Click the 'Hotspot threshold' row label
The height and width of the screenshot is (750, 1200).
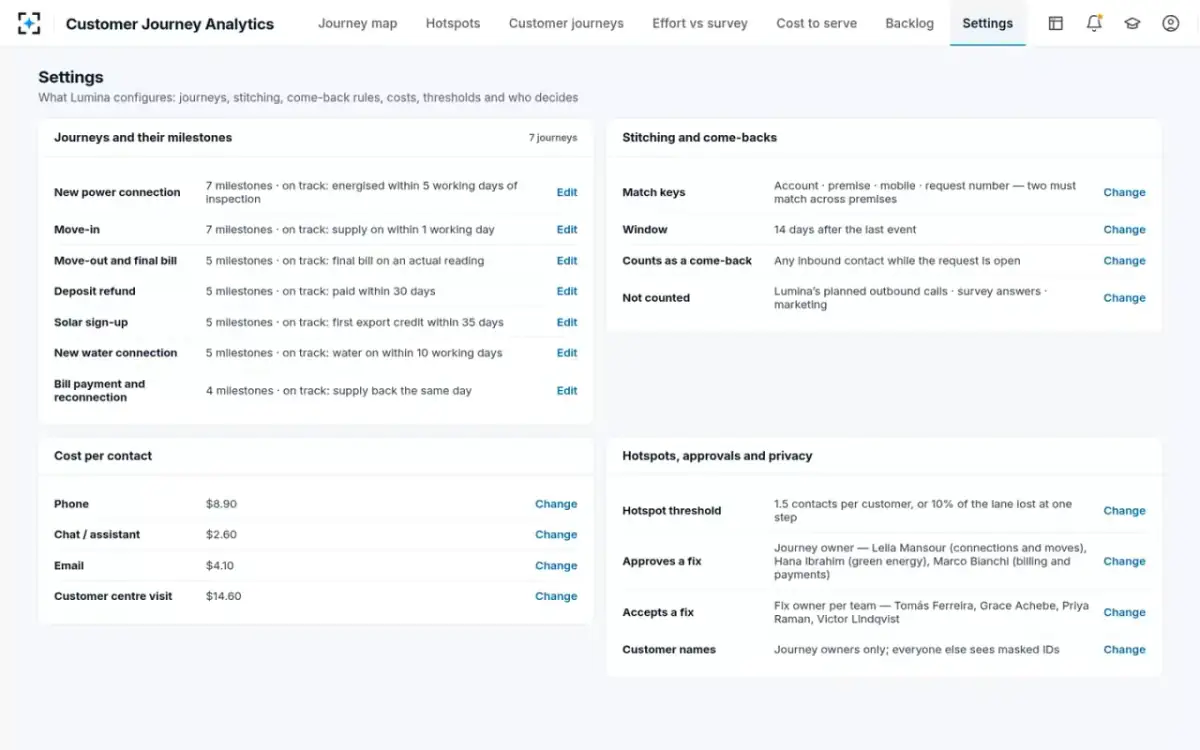click(x=672, y=510)
